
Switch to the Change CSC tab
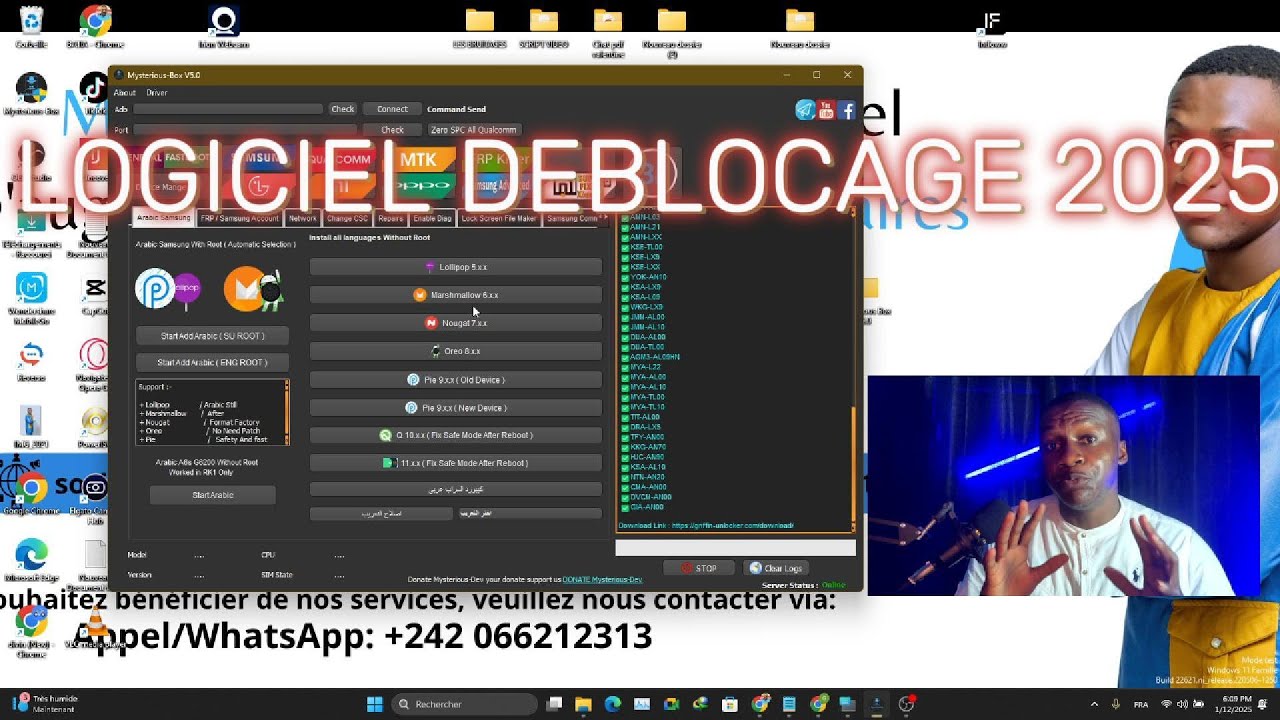point(347,218)
